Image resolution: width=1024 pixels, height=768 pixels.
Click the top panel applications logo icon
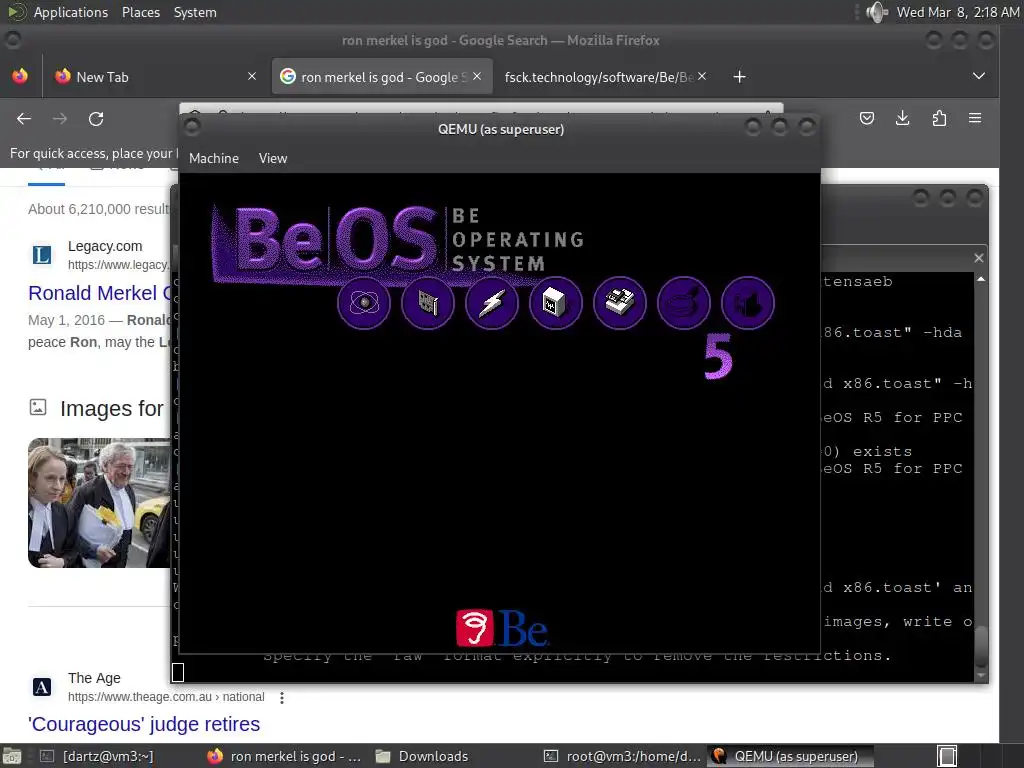tap(17, 12)
